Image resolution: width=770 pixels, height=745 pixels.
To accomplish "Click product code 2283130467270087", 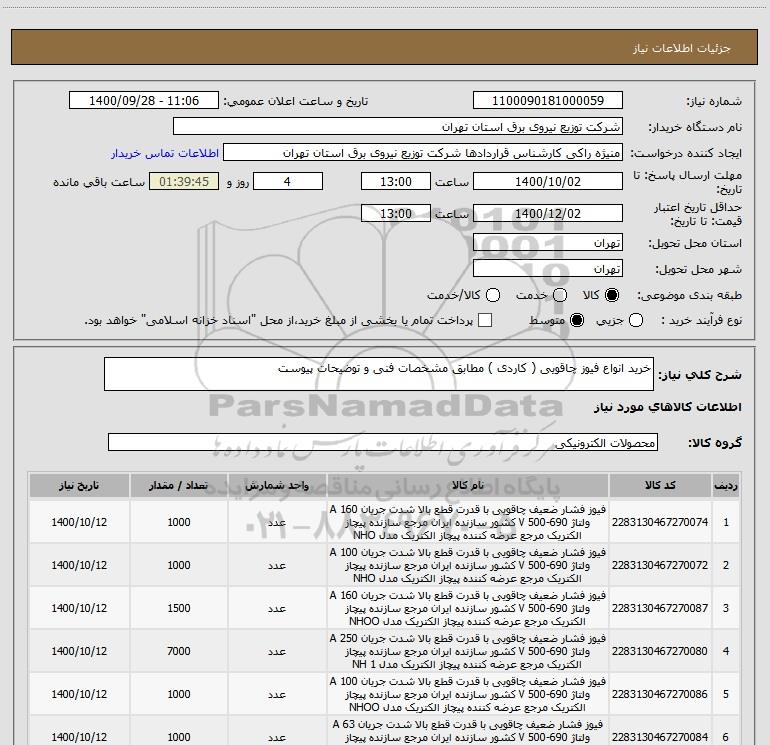I will 660,608.
